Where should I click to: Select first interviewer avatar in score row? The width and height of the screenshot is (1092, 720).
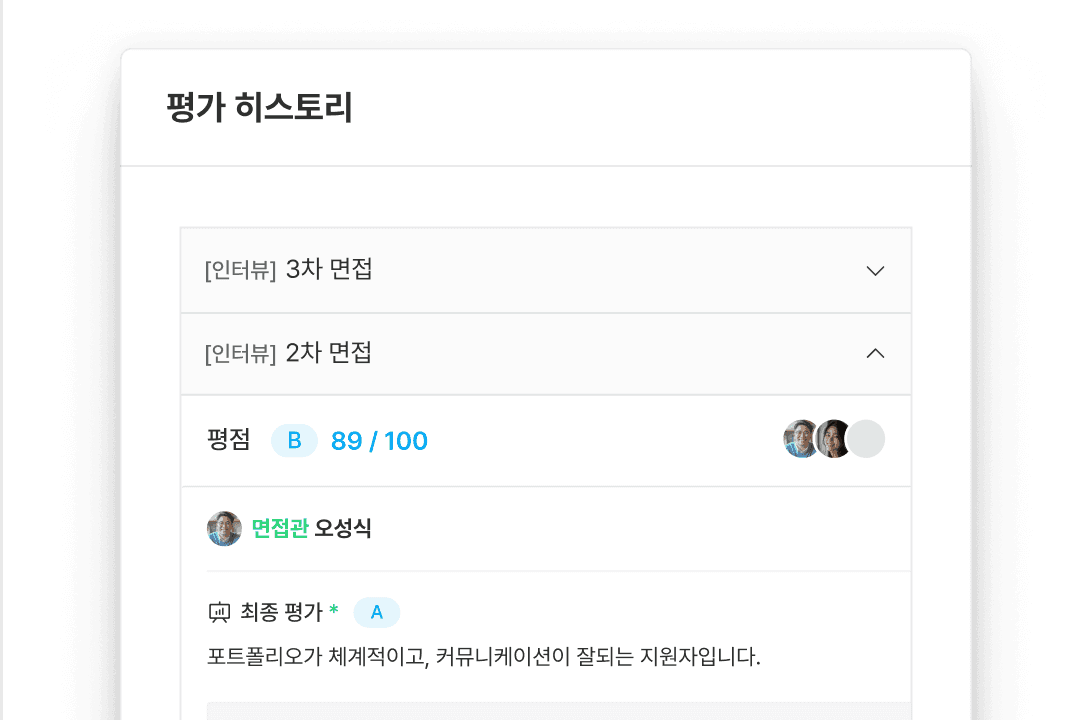point(801,439)
